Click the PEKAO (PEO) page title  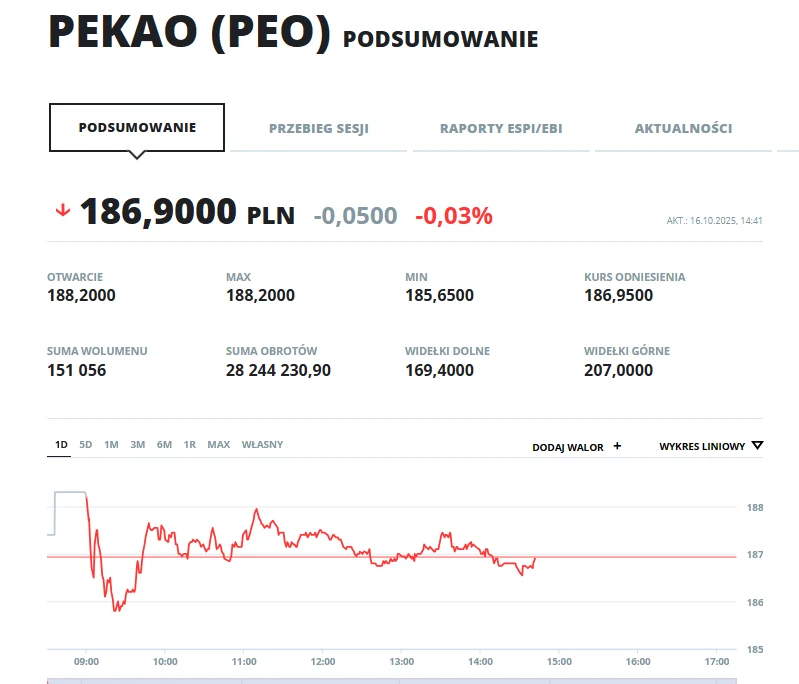click(189, 33)
